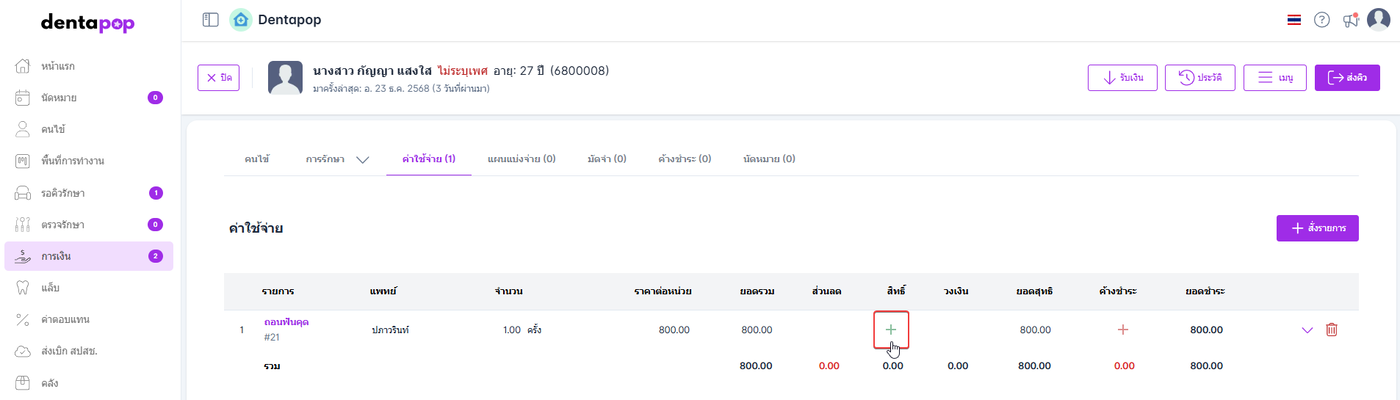Switch to the มัดจำ tab
The height and width of the screenshot is (400, 1400).
tap(607, 159)
